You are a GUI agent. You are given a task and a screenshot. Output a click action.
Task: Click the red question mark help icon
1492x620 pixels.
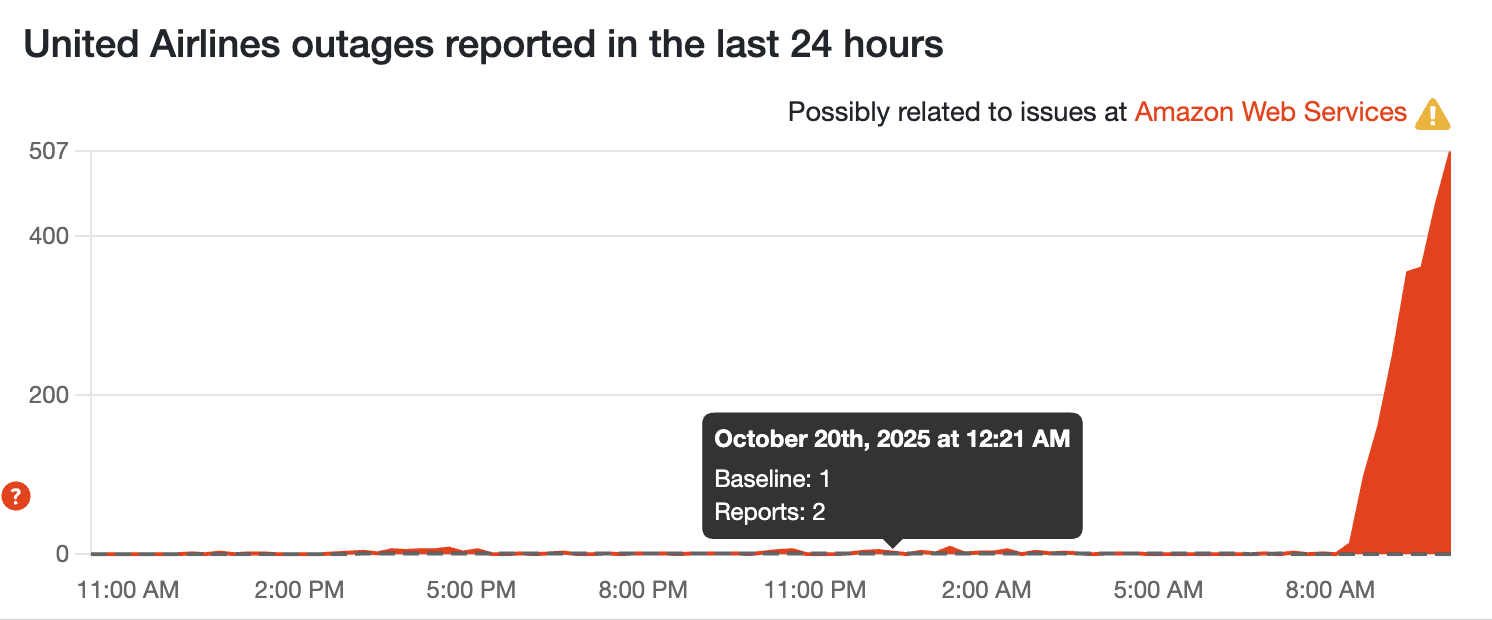16,495
